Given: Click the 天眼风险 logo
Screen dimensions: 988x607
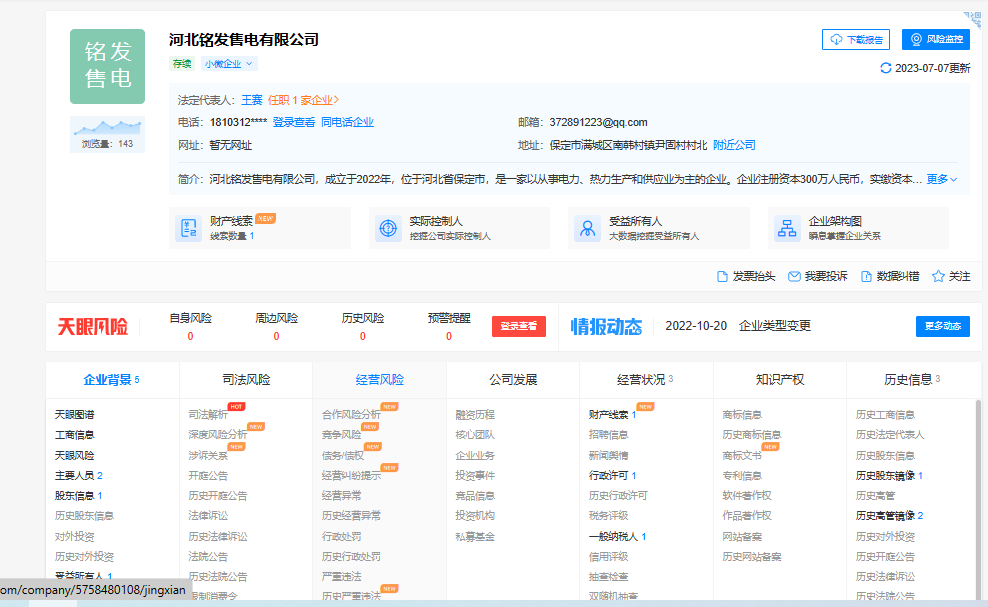Looking at the screenshot, I should [93, 327].
